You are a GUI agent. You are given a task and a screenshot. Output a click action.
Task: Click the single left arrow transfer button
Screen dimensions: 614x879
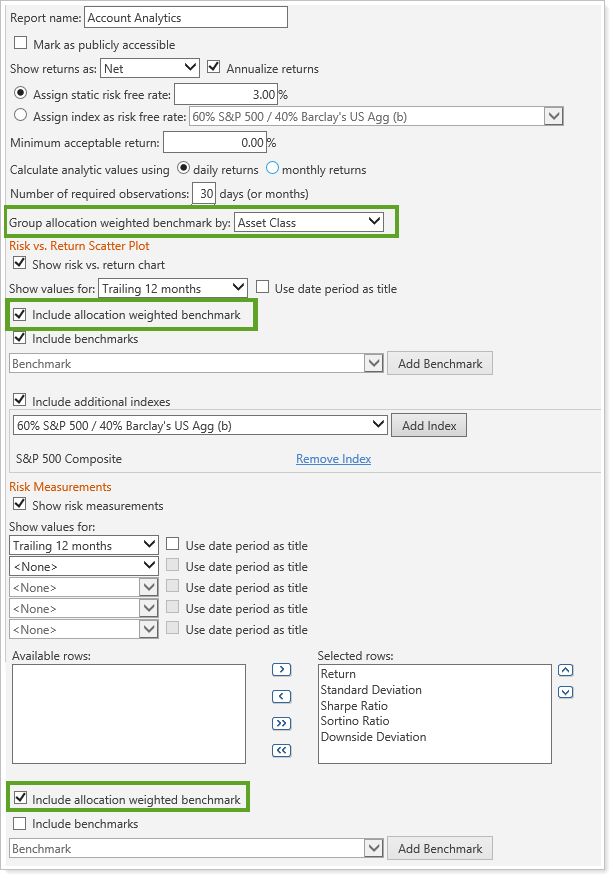tap(281, 696)
